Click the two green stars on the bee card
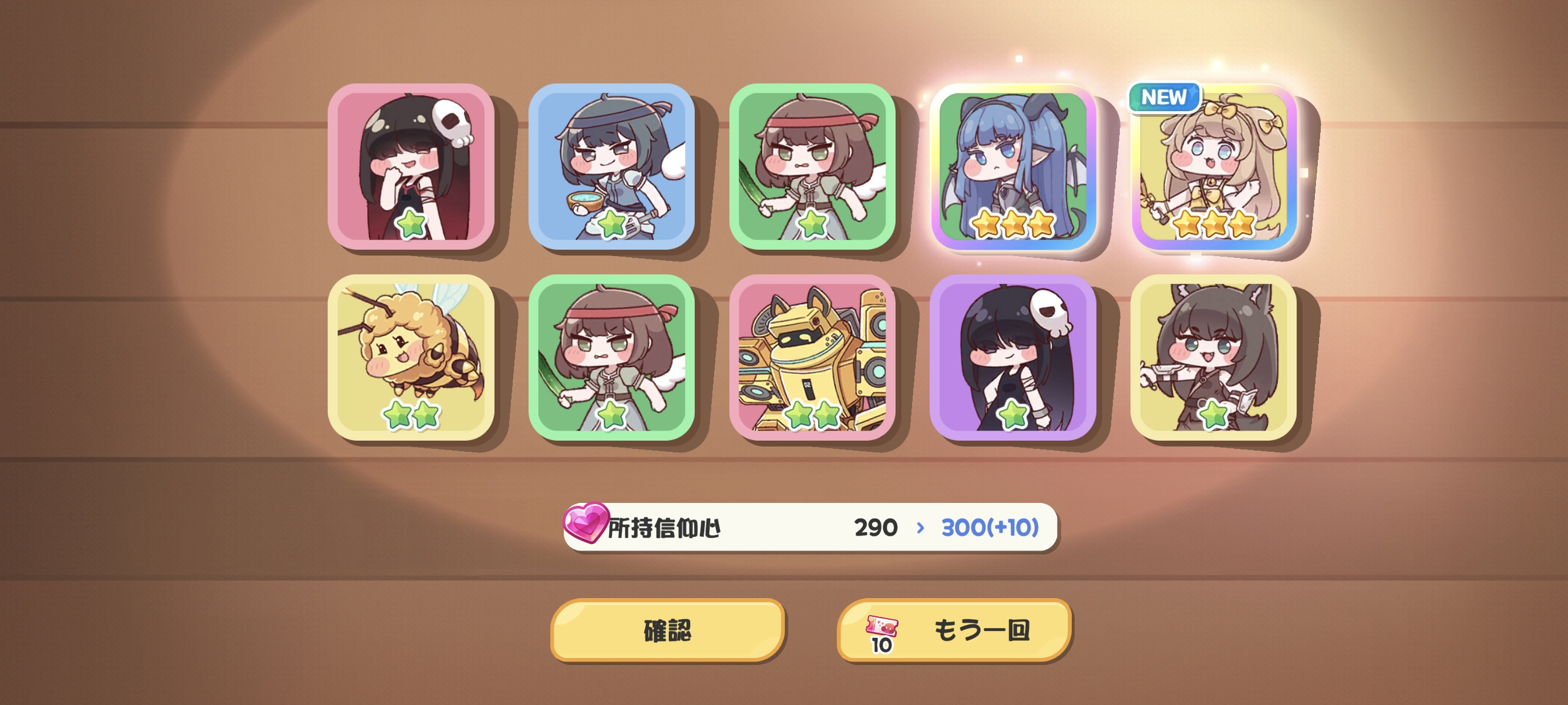This screenshot has width=1568, height=705. click(x=411, y=415)
